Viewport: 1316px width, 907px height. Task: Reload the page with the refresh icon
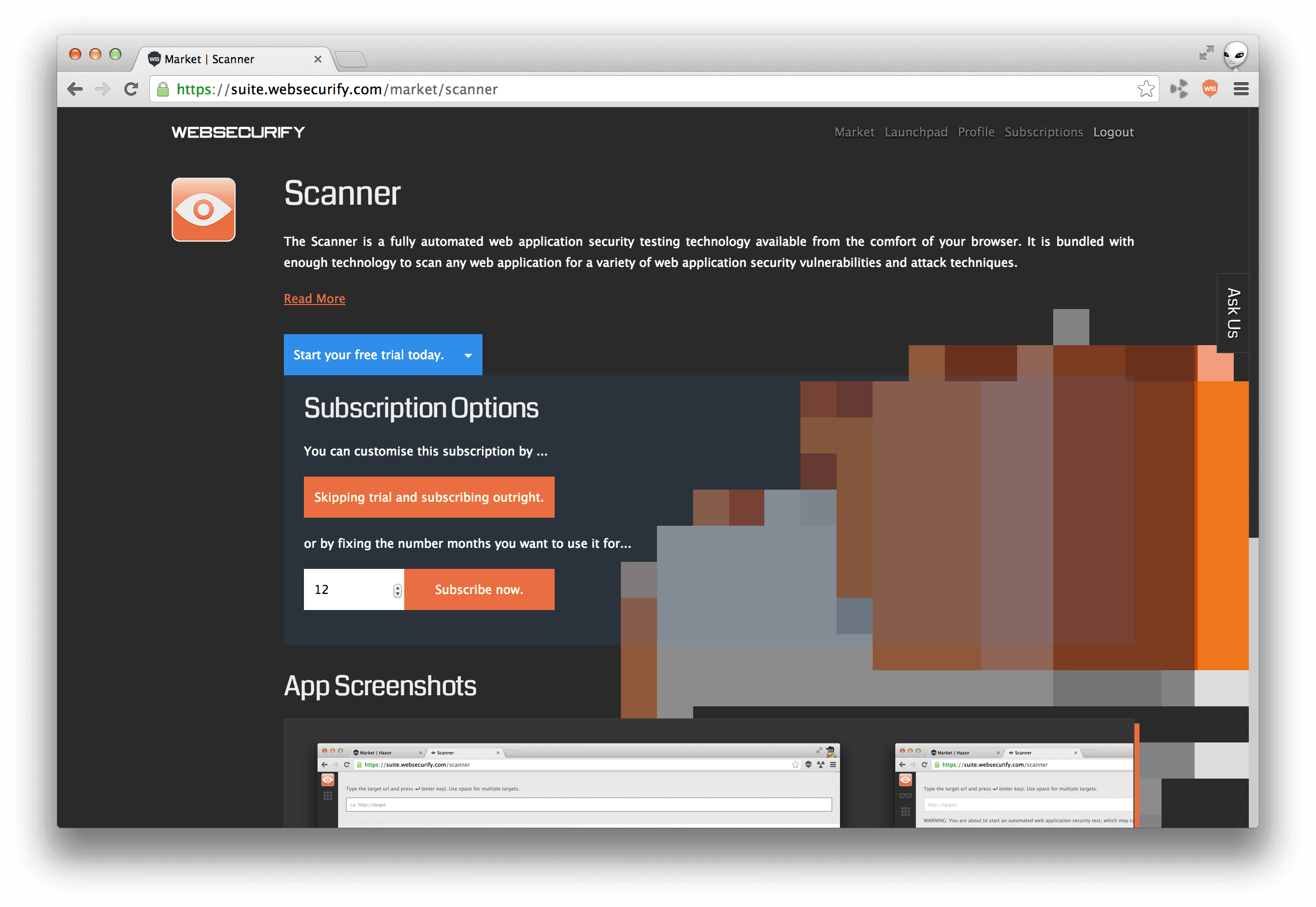[x=131, y=89]
